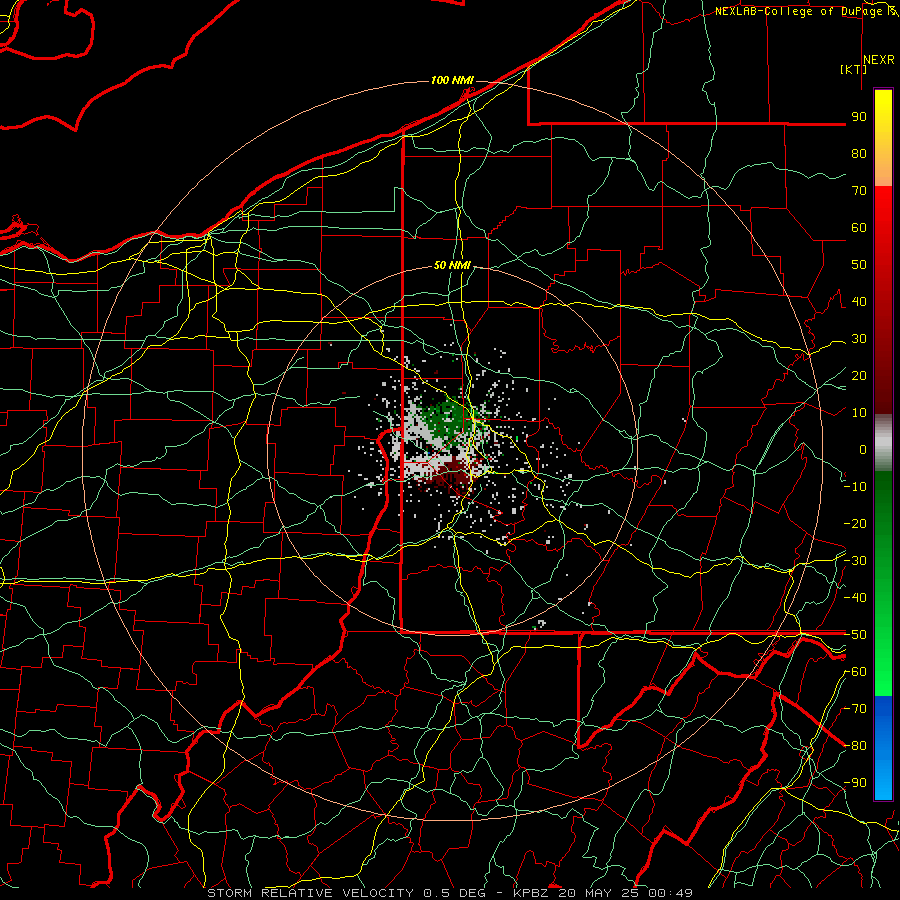Click the 0 knot scale label
This screenshot has width=900, height=900.
tap(863, 449)
